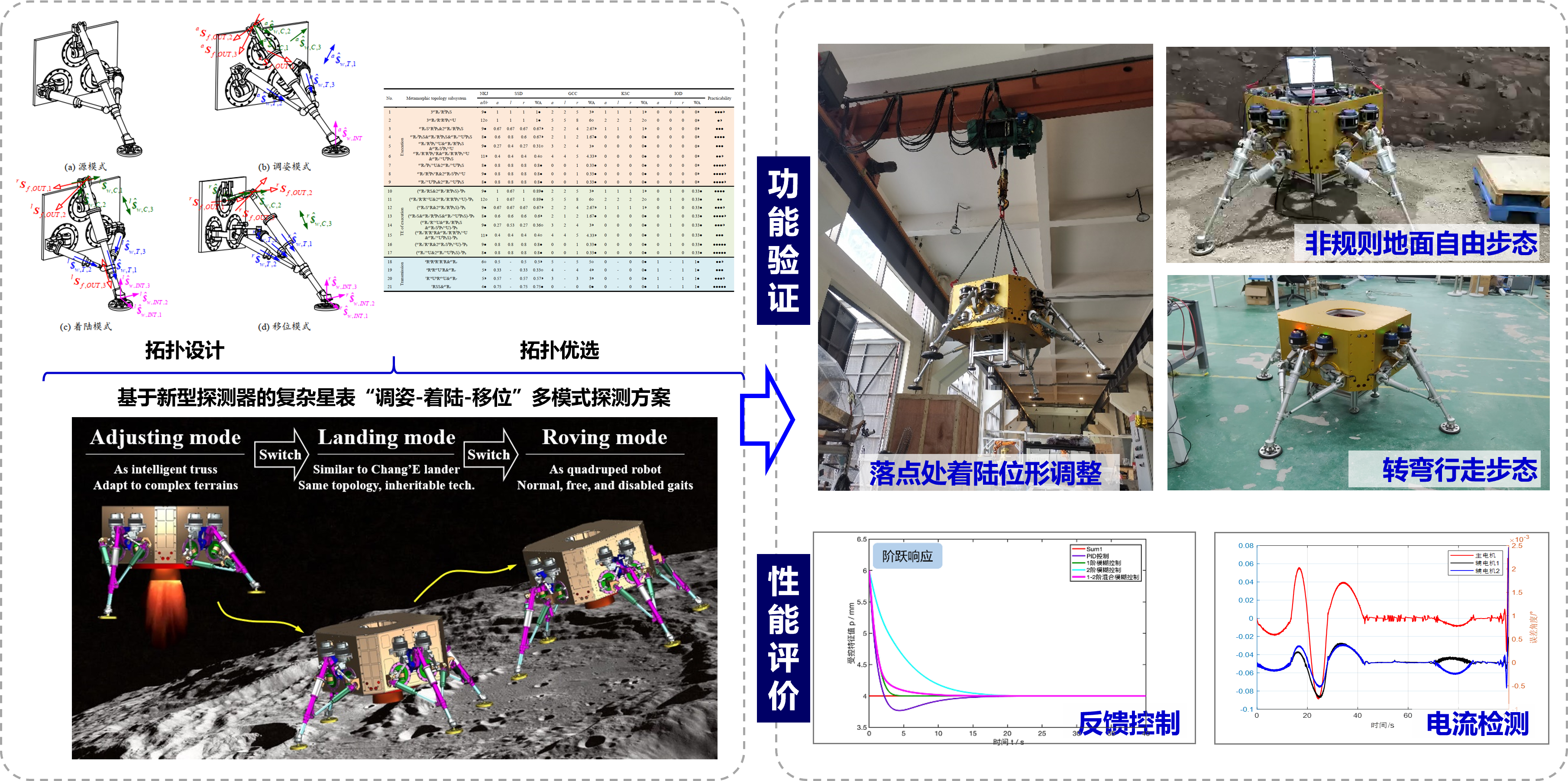Click the Adjusting mode heading

pyautogui.click(x=165, y=437)
